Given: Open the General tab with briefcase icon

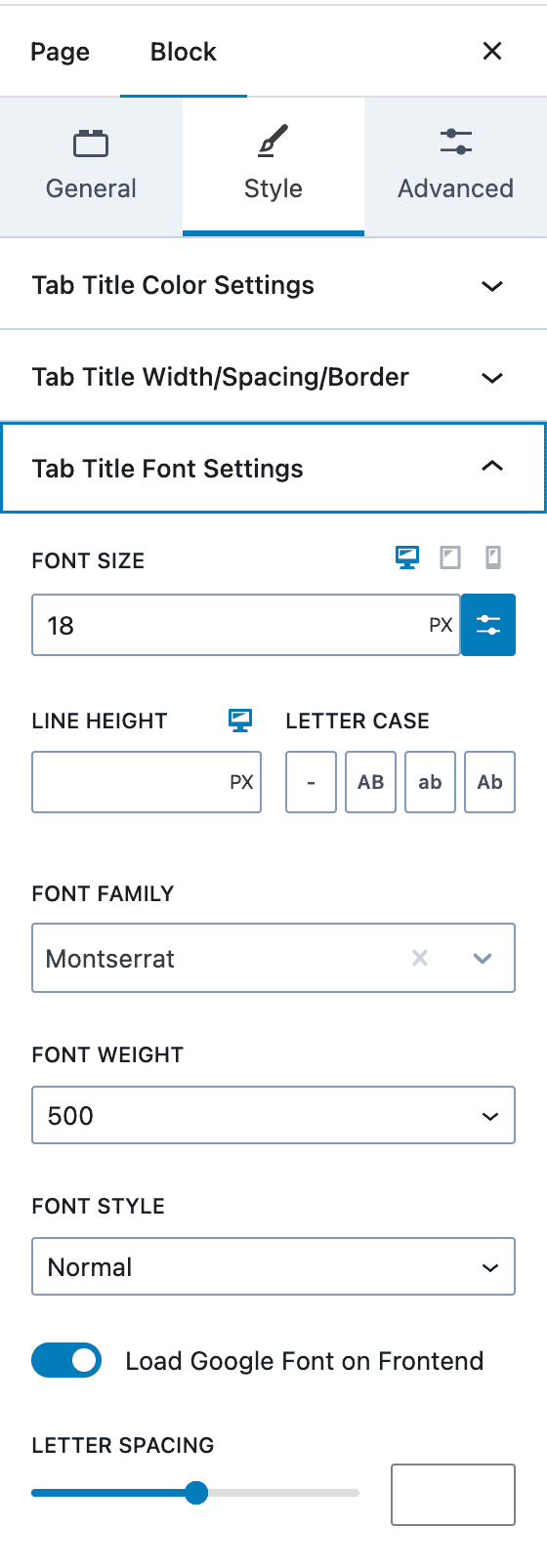Looking at the screenshot, I should (91, 167).
